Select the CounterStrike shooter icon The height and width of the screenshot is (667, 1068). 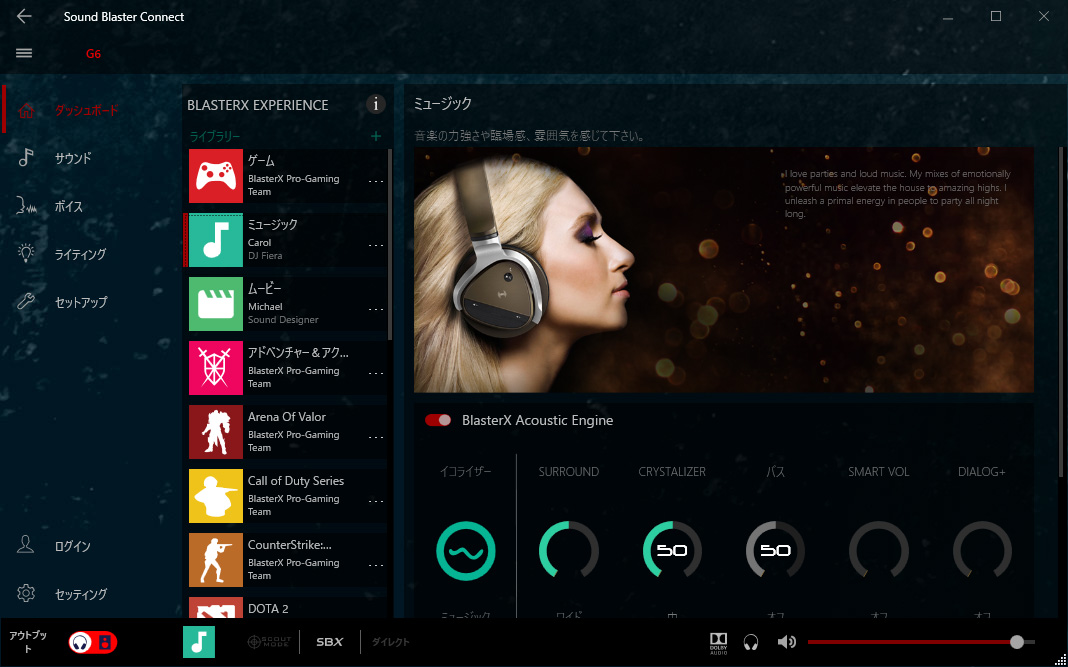[x=216, y=560]
